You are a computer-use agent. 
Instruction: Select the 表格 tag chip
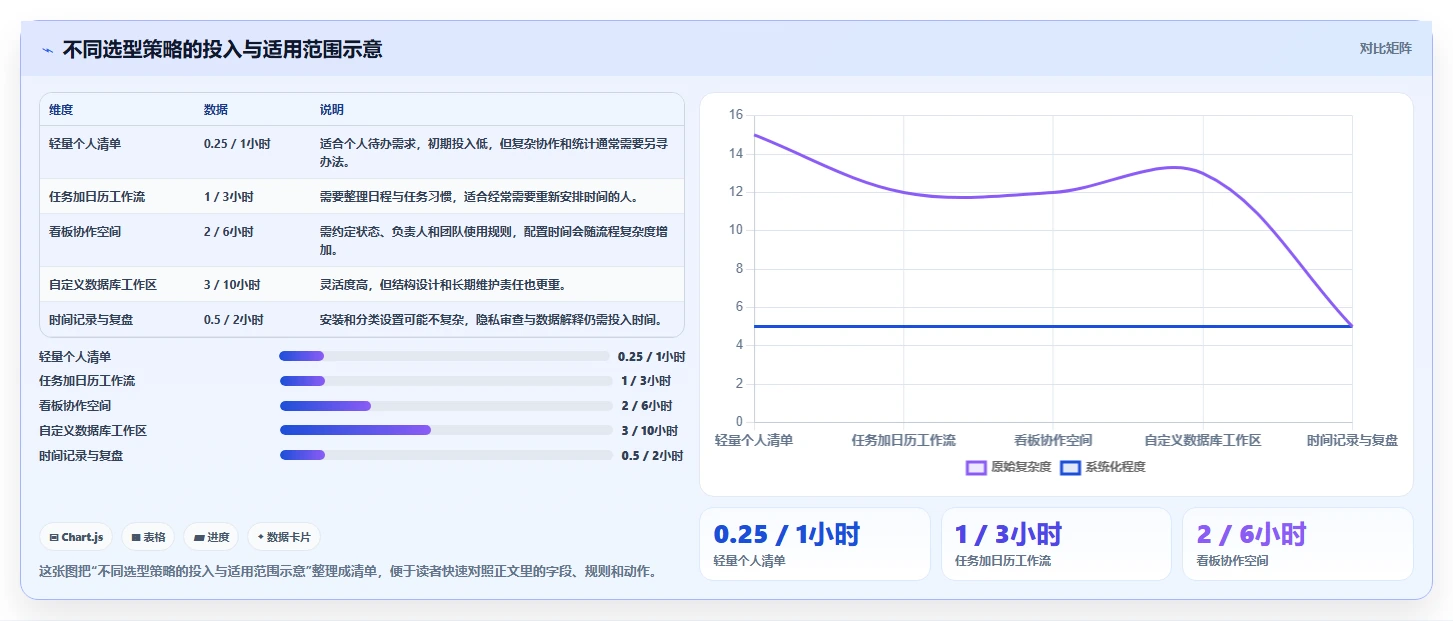pyautogui.click(x=148, y=537)
